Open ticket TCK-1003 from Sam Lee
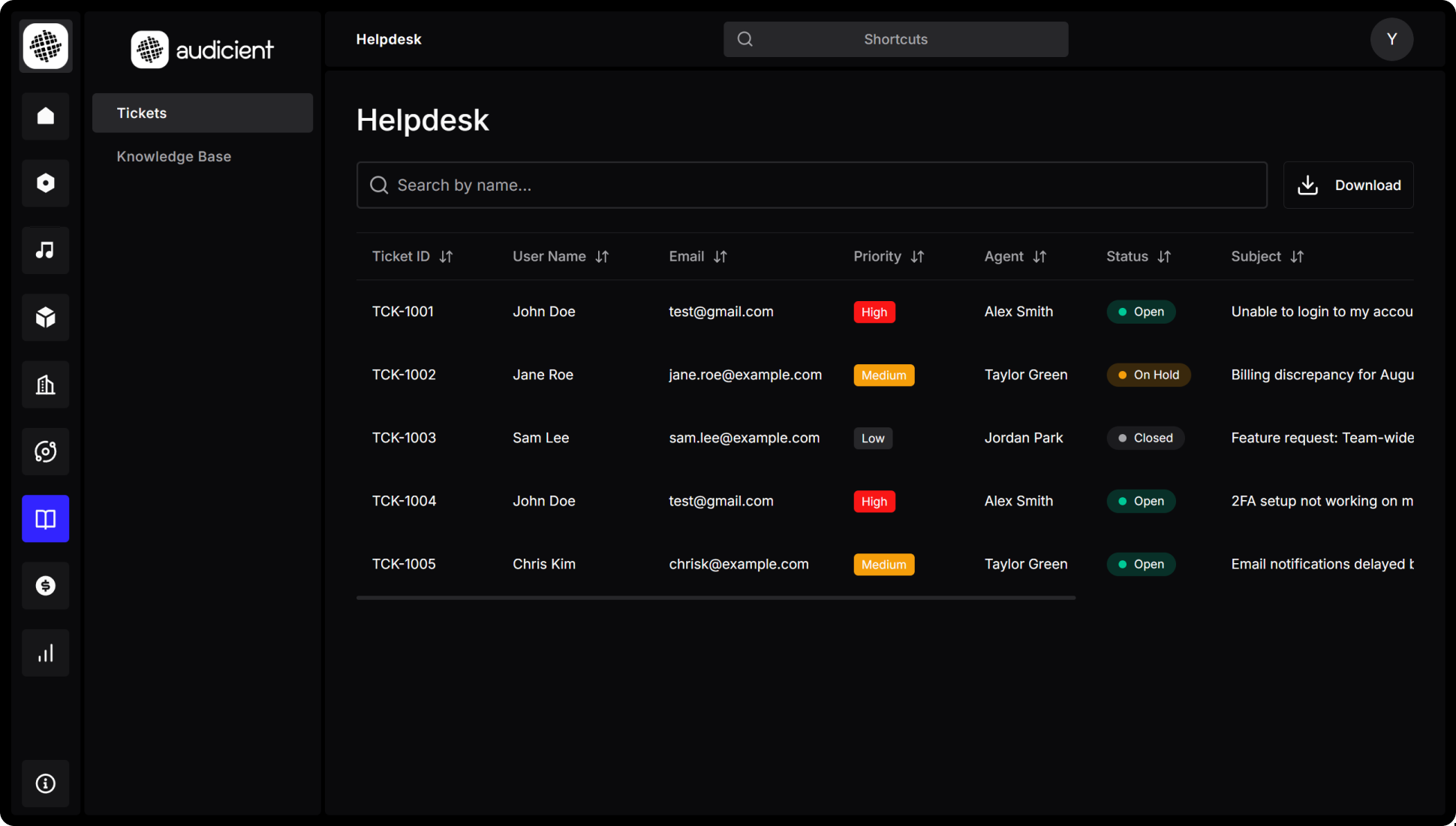The image size is (1456, 826). click(x=404, y=438)
